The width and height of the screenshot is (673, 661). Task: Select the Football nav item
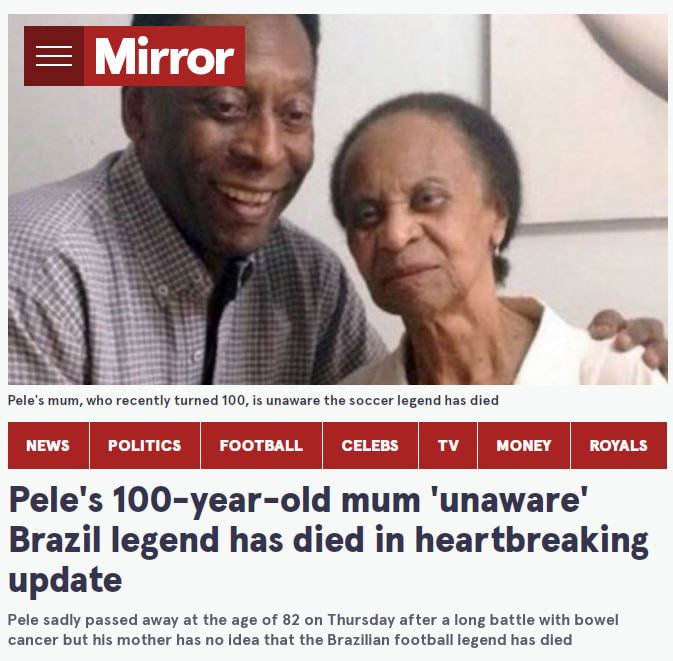[x=261, y=446]
